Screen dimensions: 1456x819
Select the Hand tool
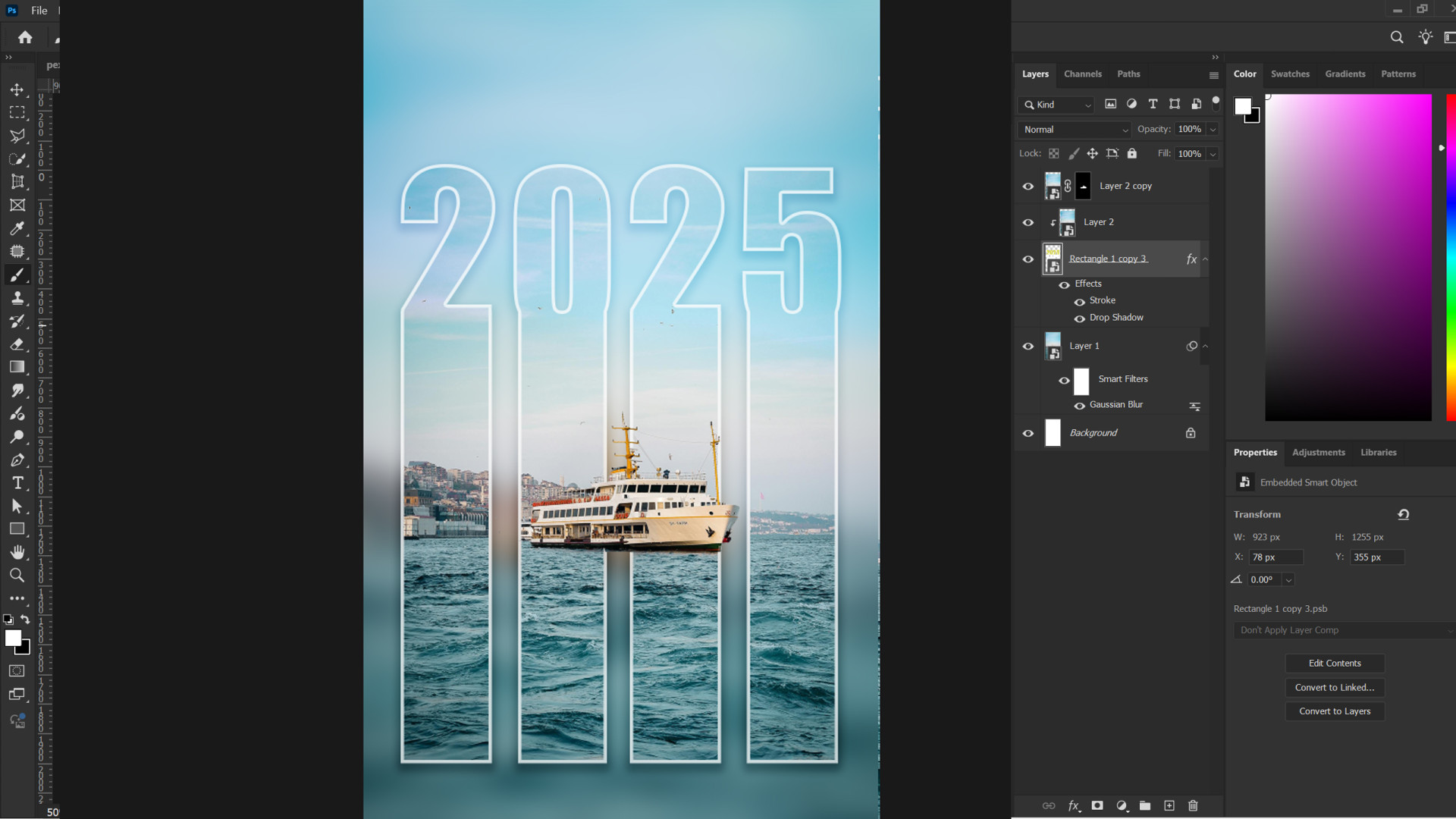(17, 552)
